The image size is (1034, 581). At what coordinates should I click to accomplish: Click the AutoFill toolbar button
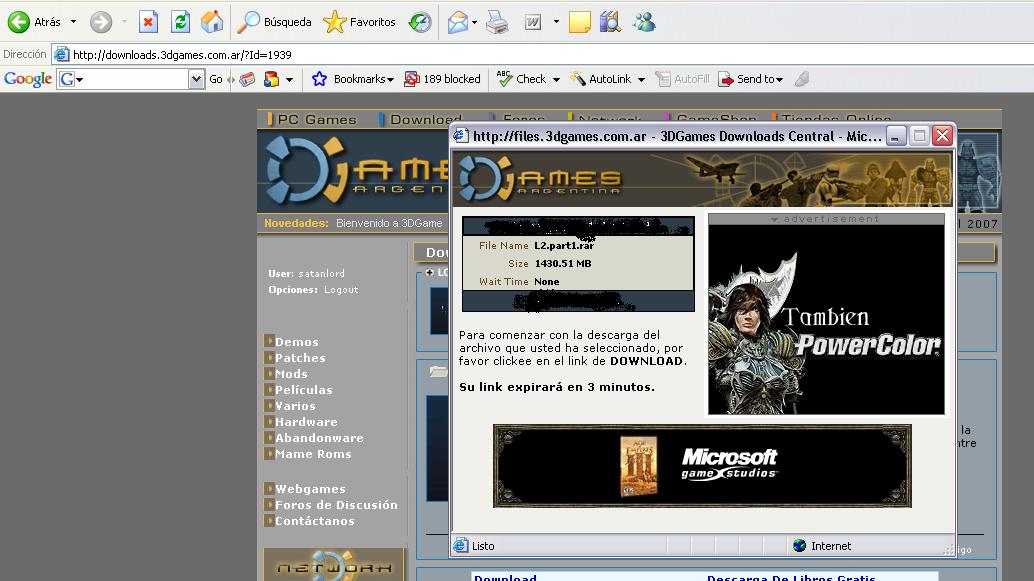[682, 79]
